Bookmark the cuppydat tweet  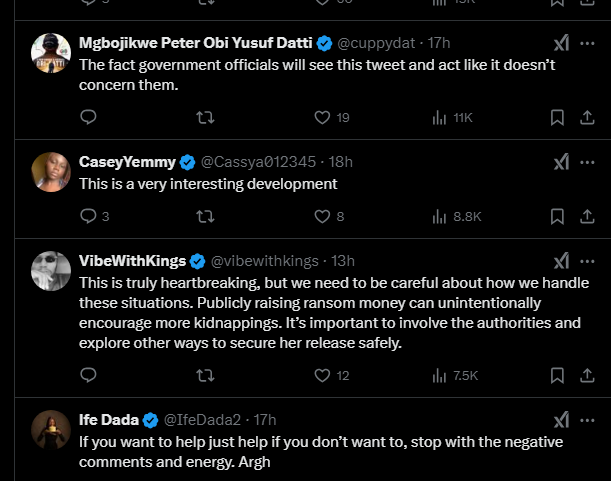[558, 117]
